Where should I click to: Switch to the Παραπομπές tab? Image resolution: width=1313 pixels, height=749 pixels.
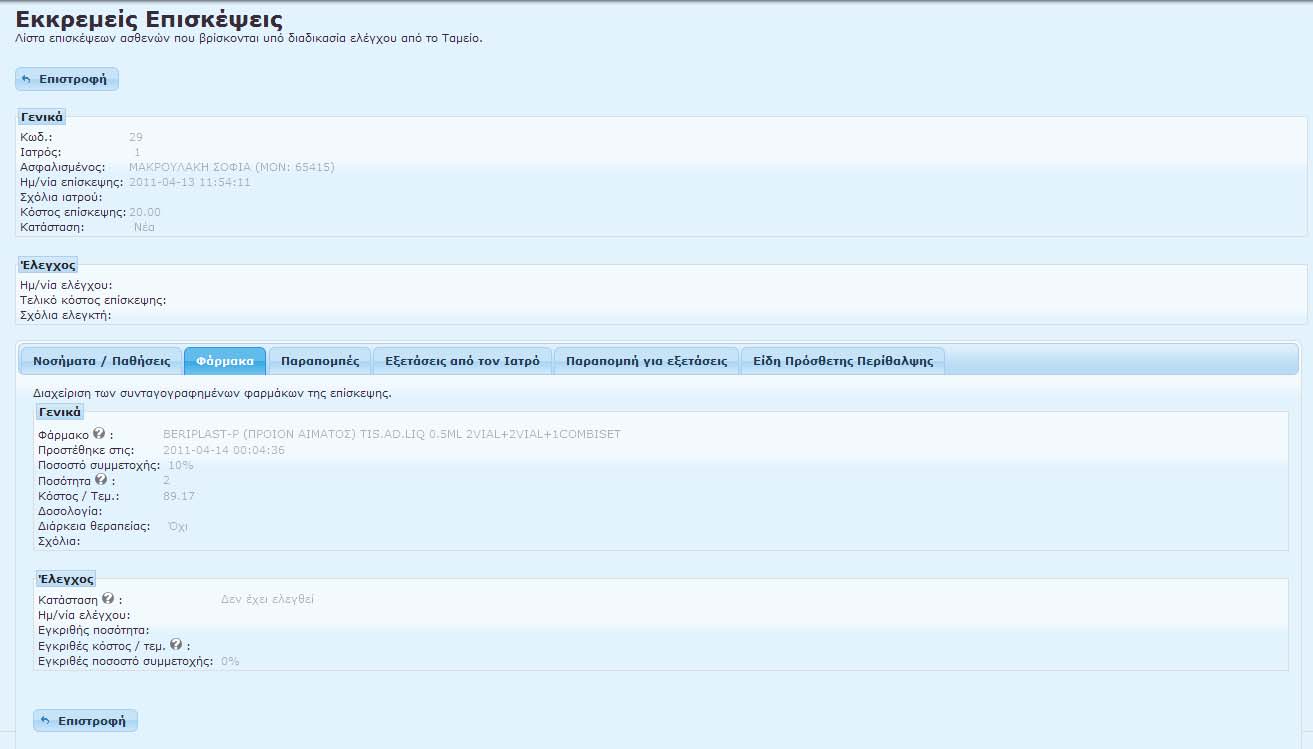(320, 361)
